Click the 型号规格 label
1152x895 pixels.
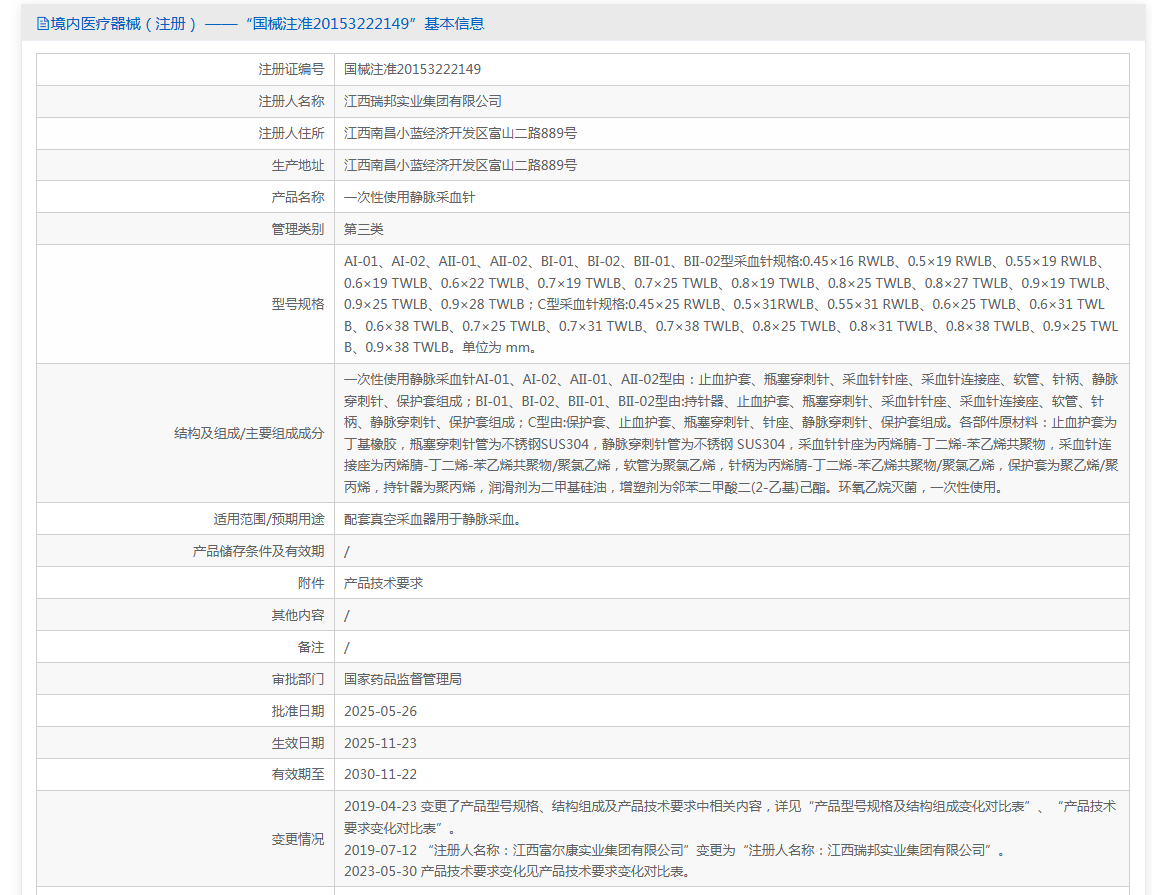pyautogui.click(x=298, y=304)
